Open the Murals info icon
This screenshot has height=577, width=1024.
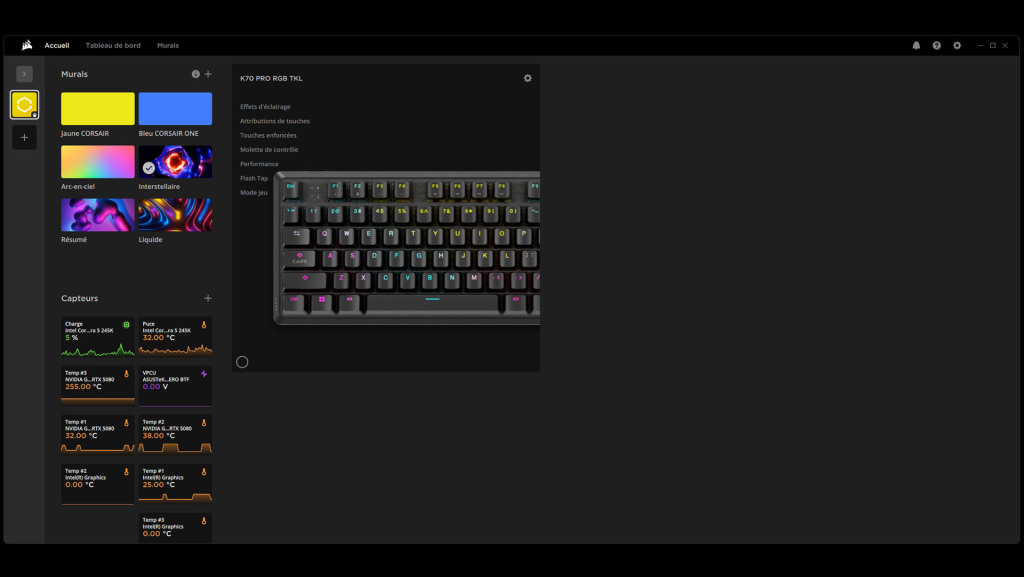pos(195,74)
